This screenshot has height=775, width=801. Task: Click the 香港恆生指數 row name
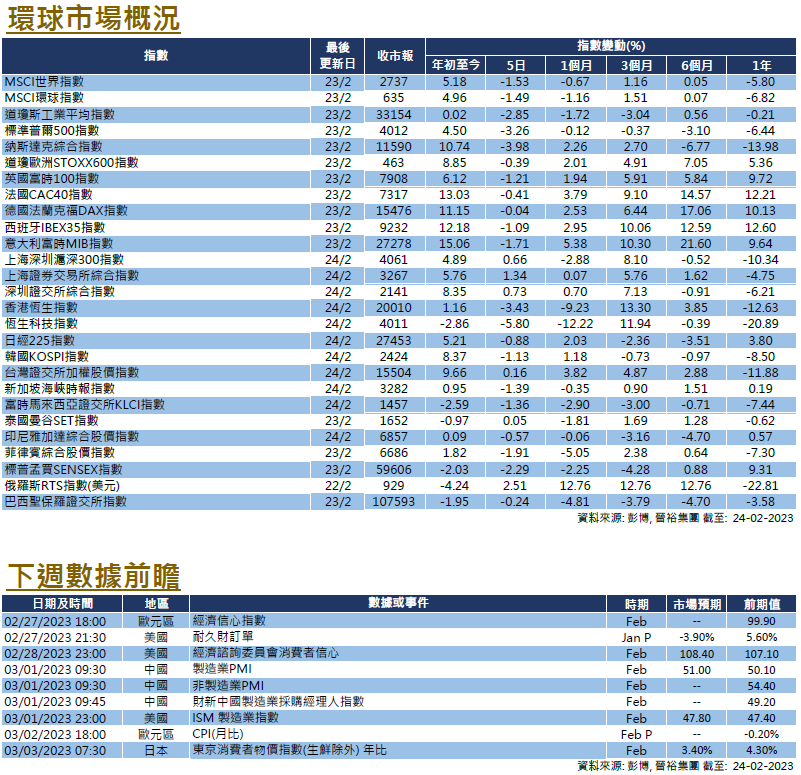click(41, 308)
